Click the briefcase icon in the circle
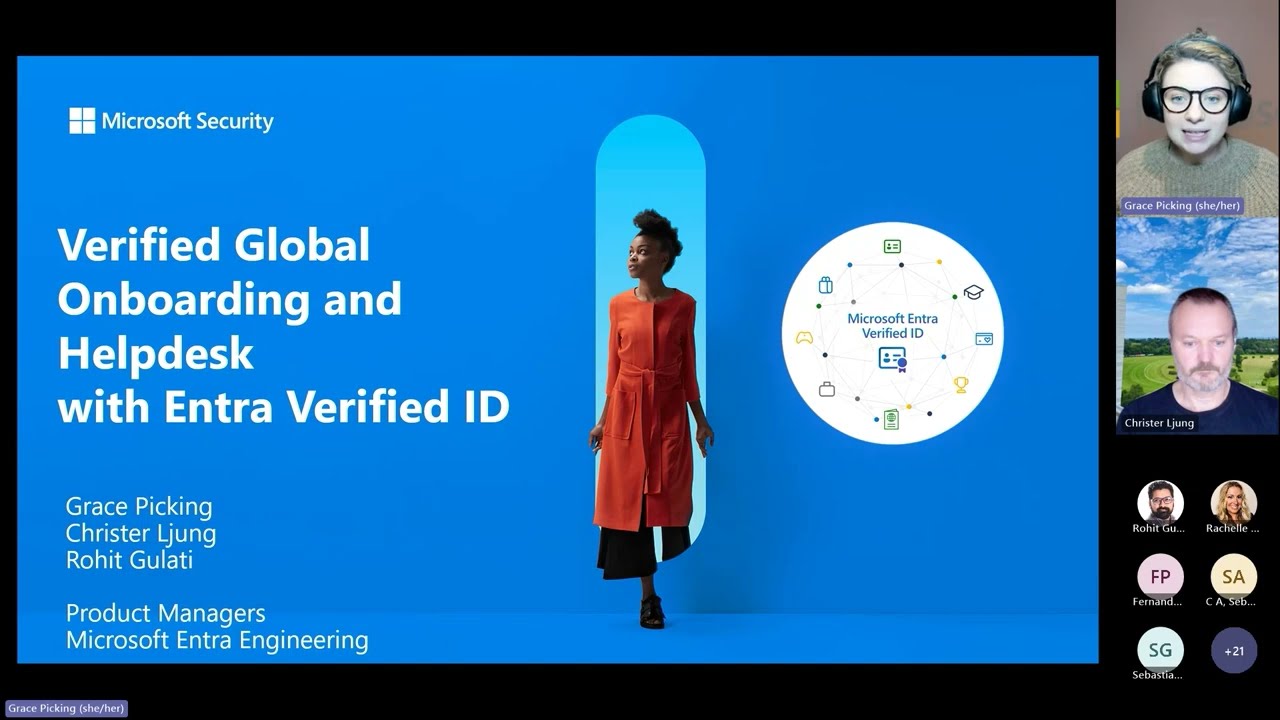The image size is (1280, 720). pos(827,389)
